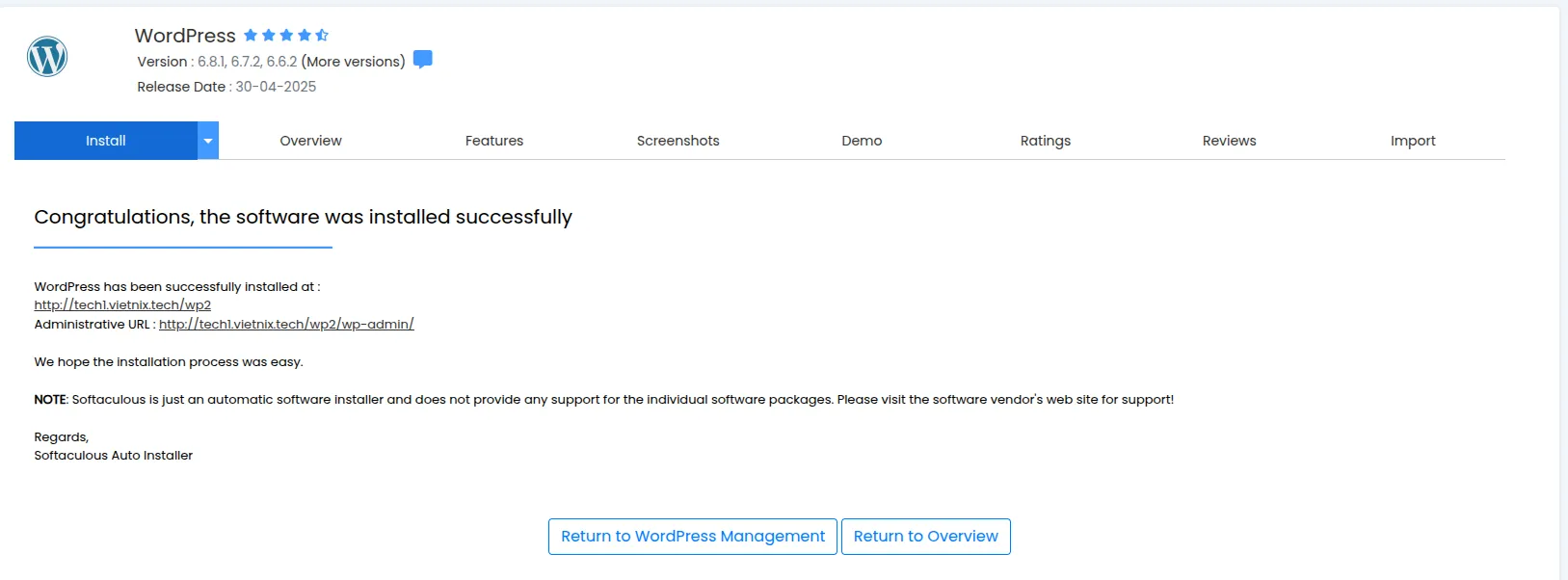The width and height of the screenshot is (1568, 580).
Task: Click the release date 30-04-2025
Action: point(276,87)
